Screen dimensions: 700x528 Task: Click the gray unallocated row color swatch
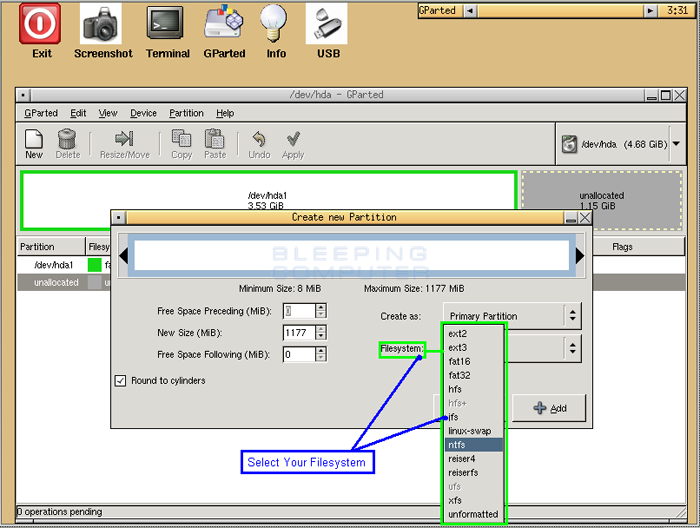click(x=95, y=283)
